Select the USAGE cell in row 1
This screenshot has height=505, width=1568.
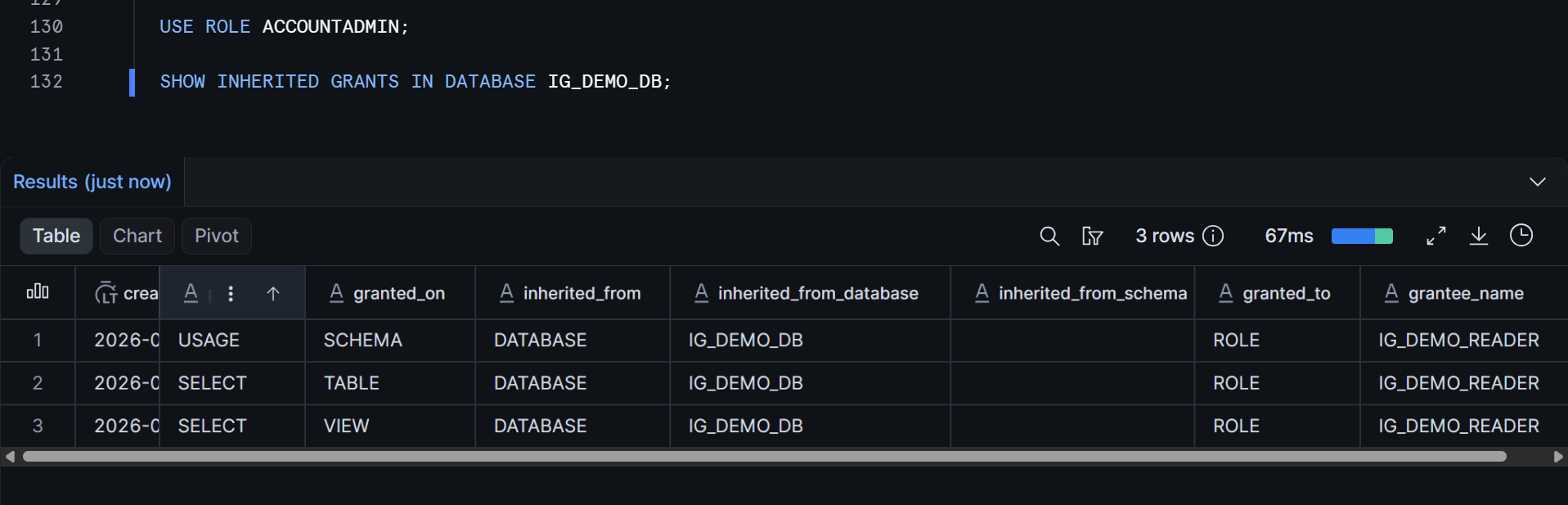(232, 340)
